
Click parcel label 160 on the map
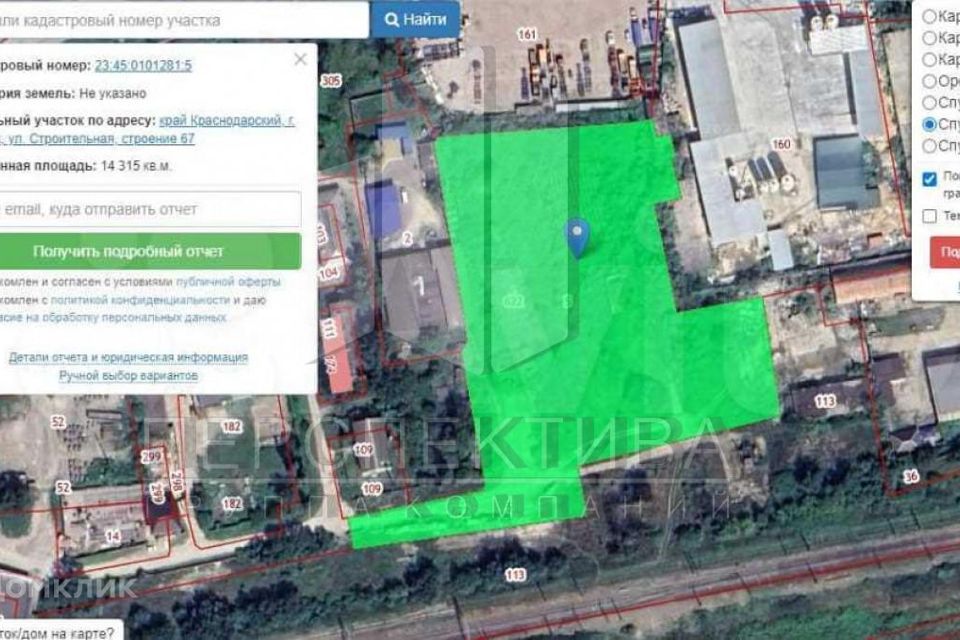click(780, 145)
